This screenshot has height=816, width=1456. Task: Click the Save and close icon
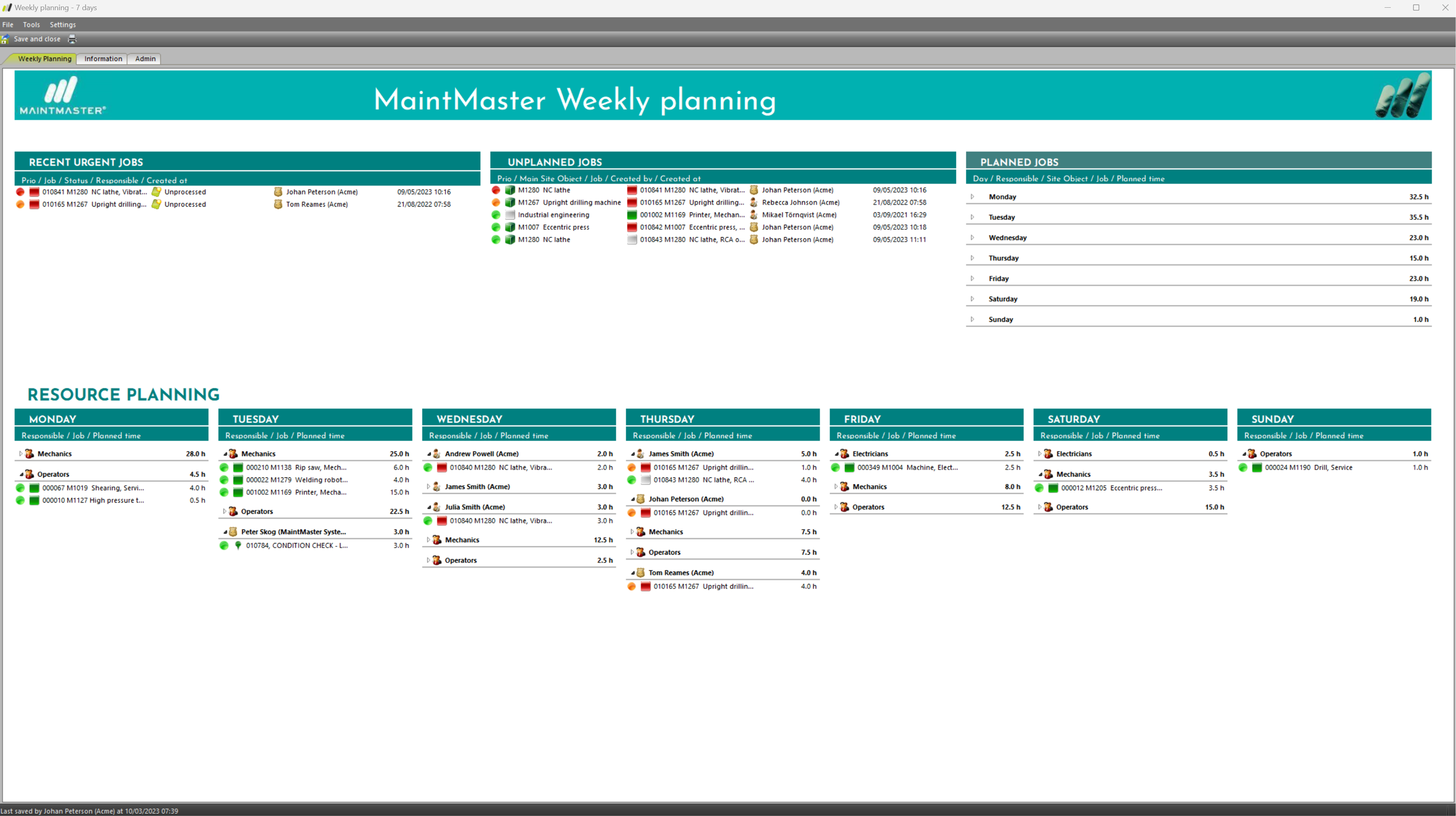(5, 39)
